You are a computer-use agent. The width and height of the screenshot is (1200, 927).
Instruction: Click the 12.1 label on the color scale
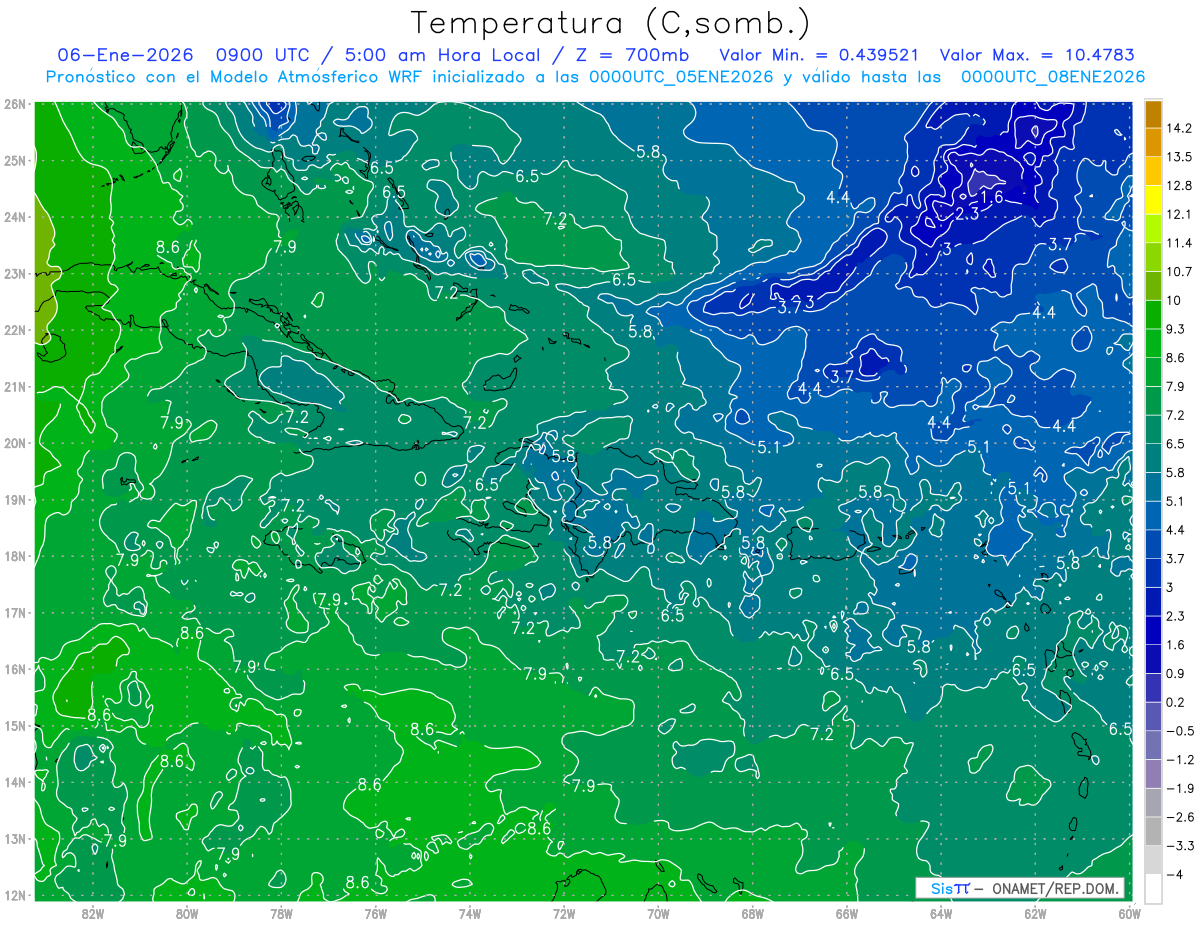[x=1180, y=214]
